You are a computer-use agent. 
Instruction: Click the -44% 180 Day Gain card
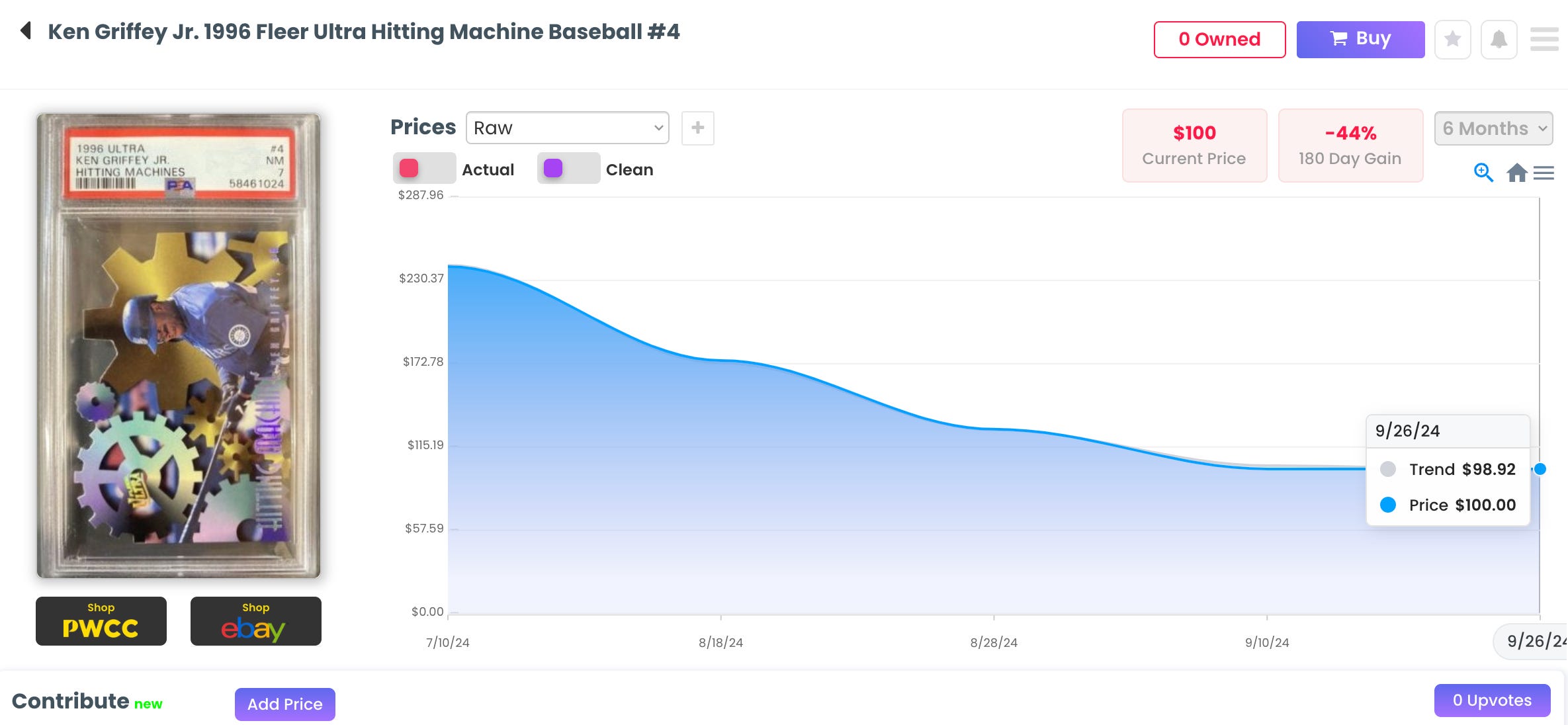1350,146
